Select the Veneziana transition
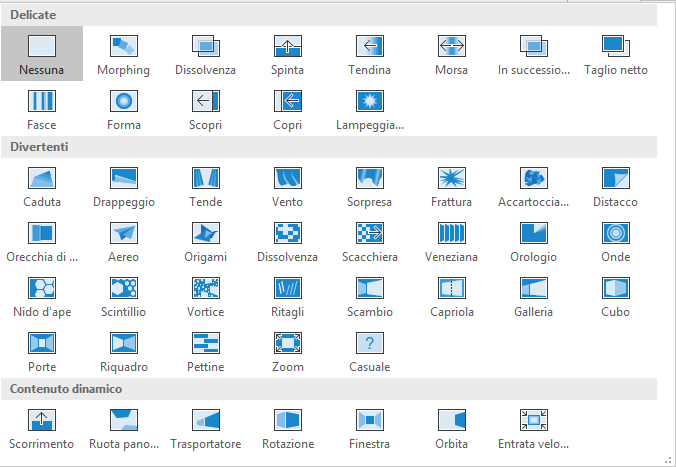The width and height of the screenshot is (676, 467). 451,241
